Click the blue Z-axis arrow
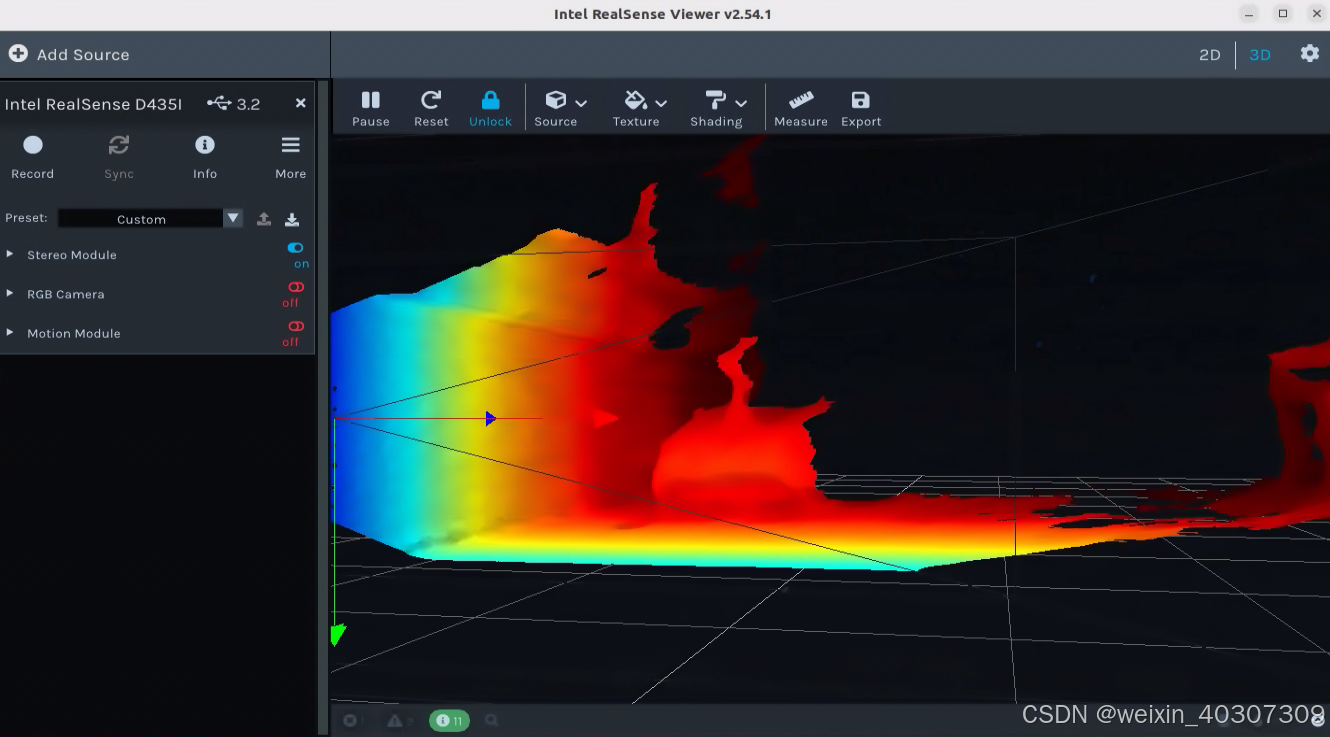The image size is (1330, 737). tap(490, 418)
